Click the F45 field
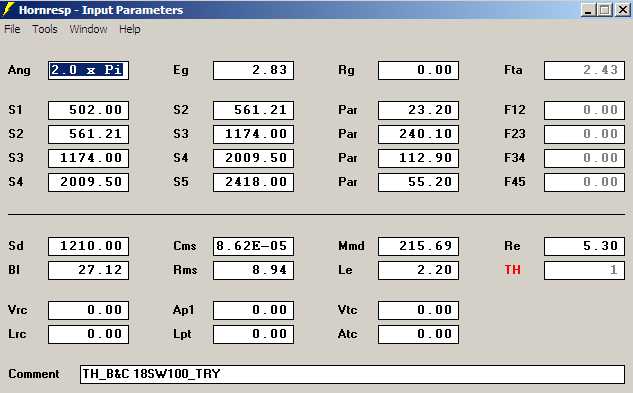The width and height of the screenshot is (633, 393). 584,182
